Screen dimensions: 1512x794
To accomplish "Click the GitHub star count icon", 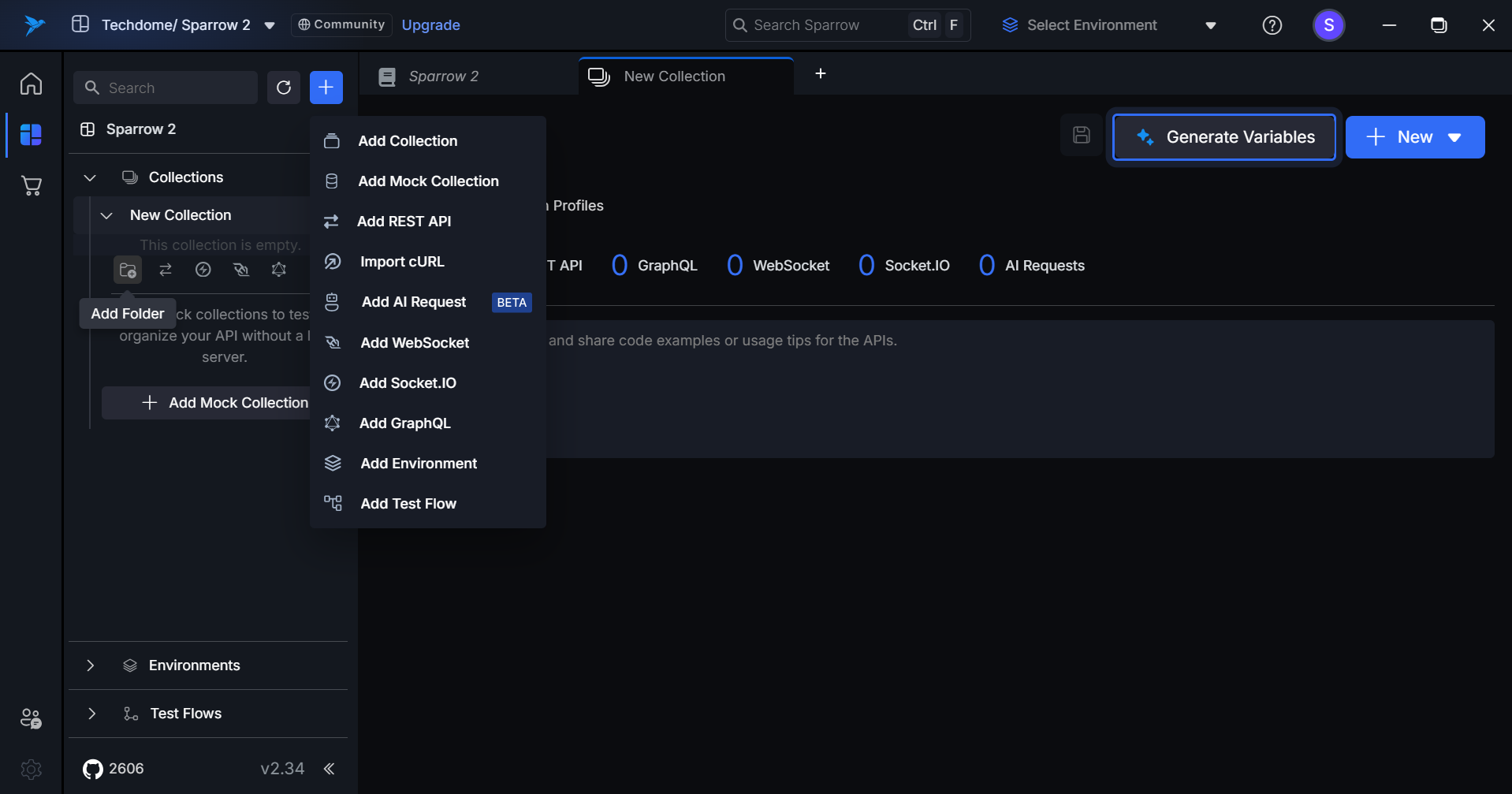I will point(93,769).
